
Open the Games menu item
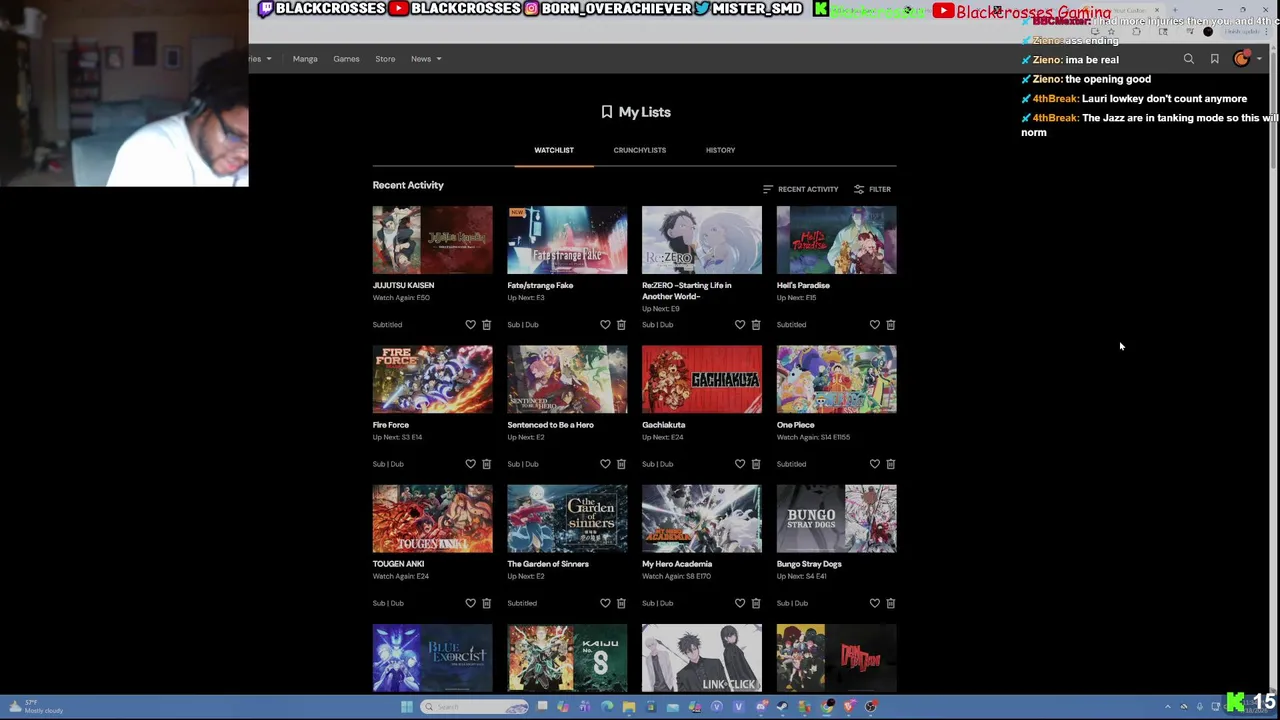pyautogui.click(x=346, y=59)
